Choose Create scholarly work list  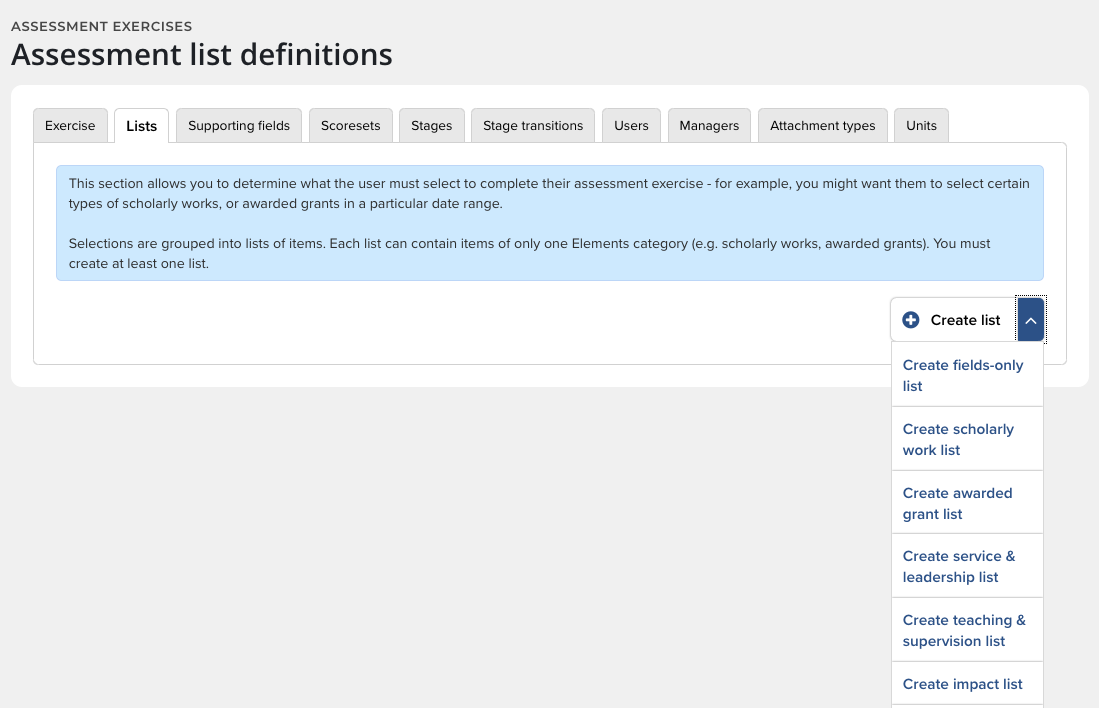point(958,439)
